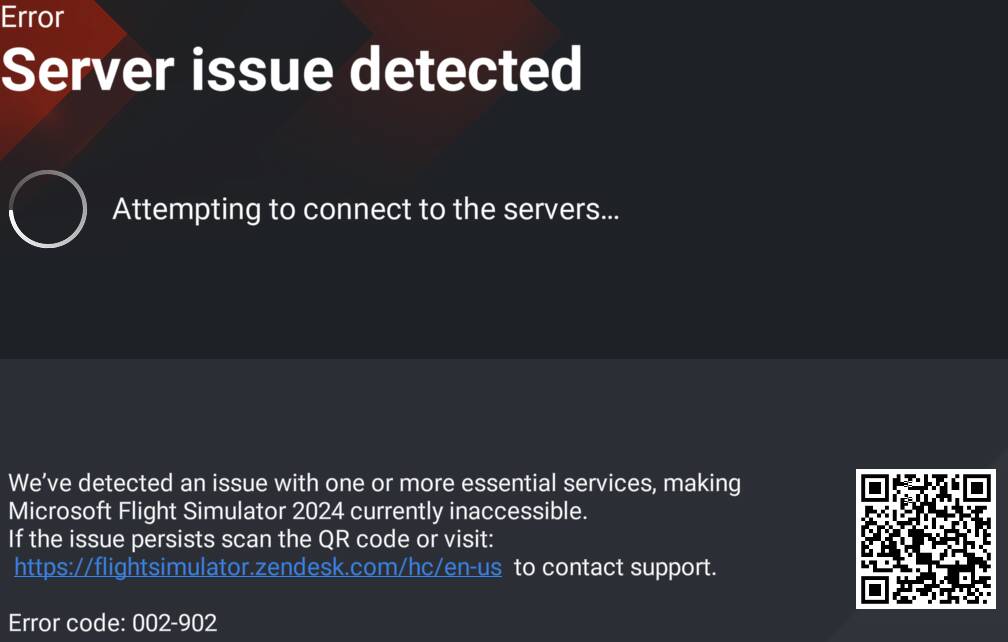
Task: Click "Attempting to connect to the servers…" text
Action: pos(365,210)
